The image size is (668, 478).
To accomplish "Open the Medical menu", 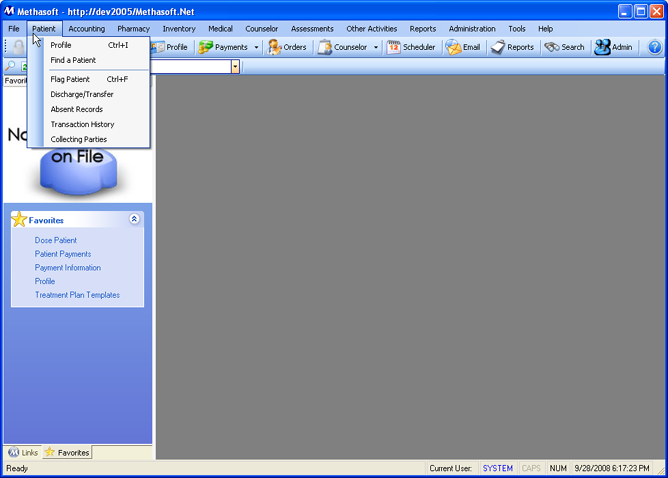I will (220, 29).
